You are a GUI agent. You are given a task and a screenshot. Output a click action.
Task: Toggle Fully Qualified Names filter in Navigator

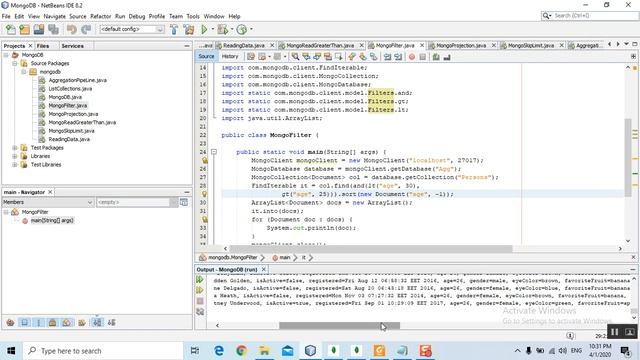[82, 322]
